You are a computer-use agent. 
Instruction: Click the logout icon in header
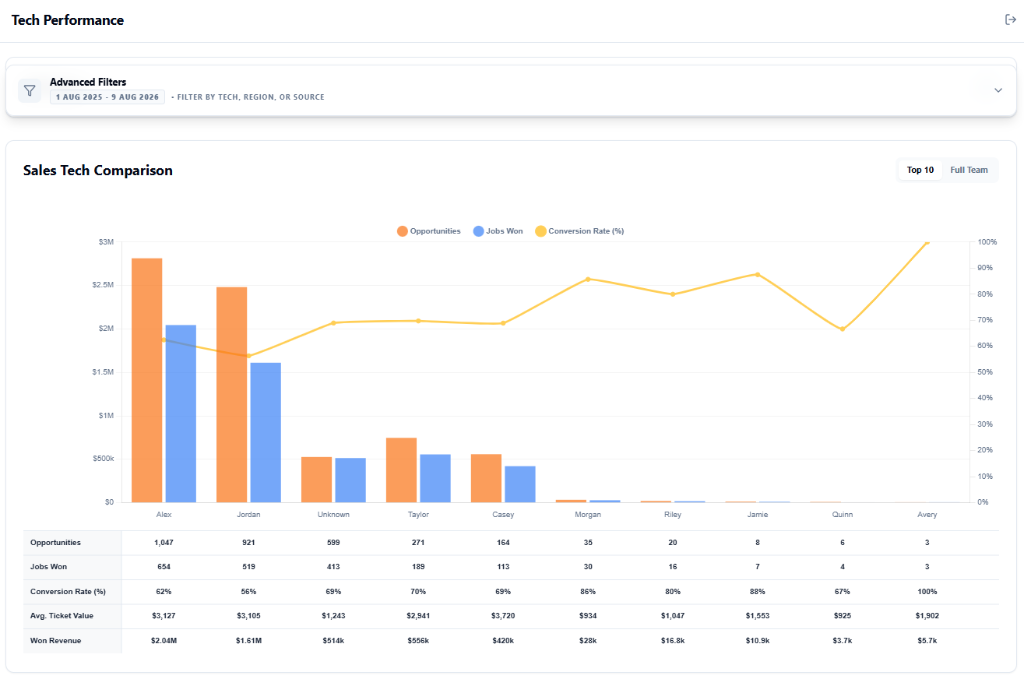[x=1010, y=20]
